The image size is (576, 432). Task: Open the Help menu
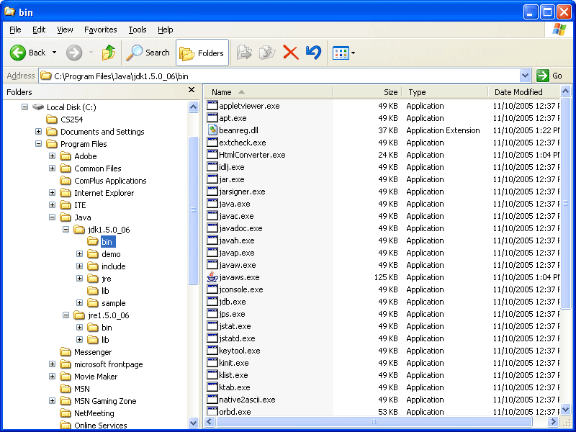[165, 30]
